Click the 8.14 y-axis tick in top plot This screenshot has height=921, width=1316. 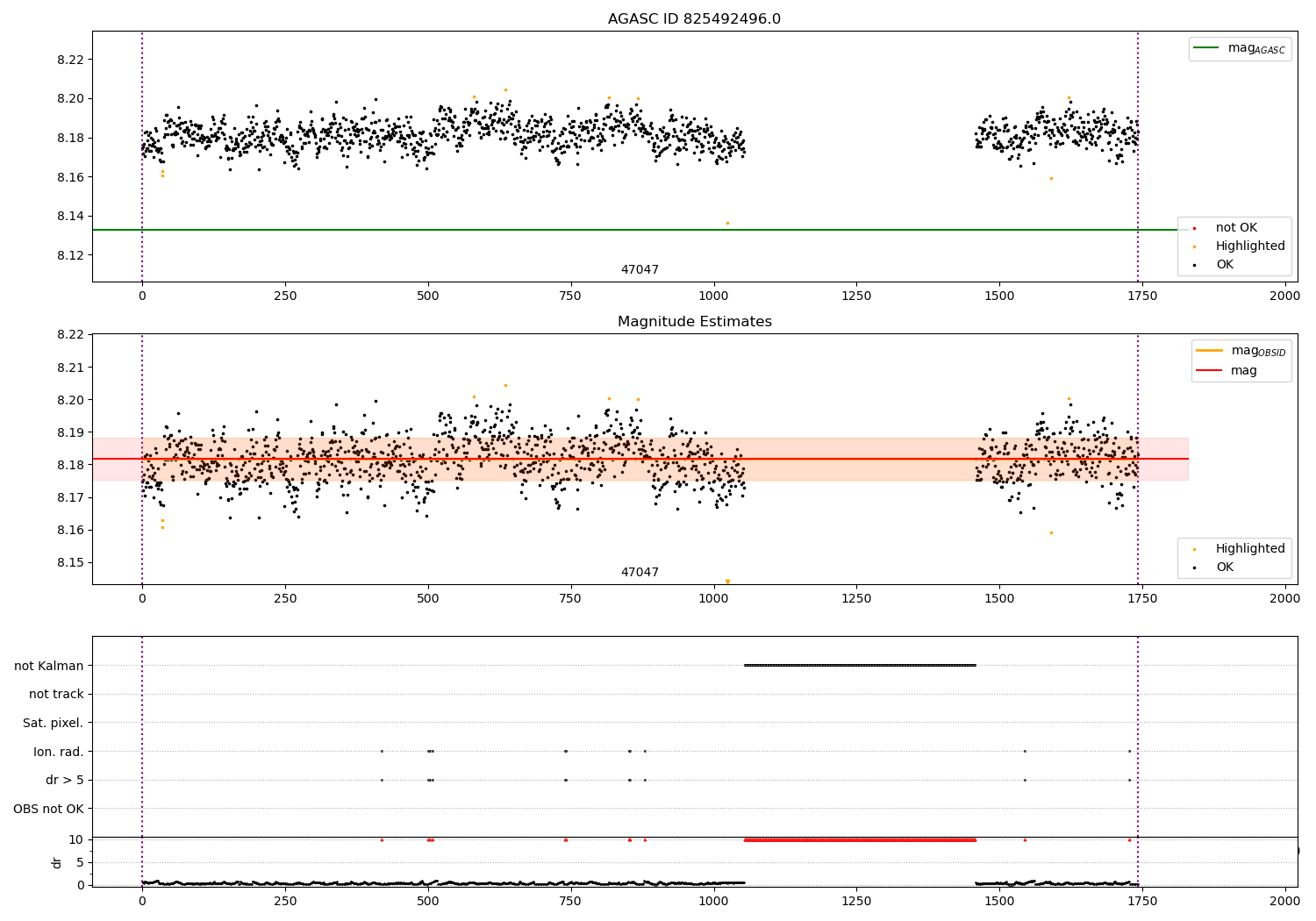pyautogui.click(x=70, y=217)
